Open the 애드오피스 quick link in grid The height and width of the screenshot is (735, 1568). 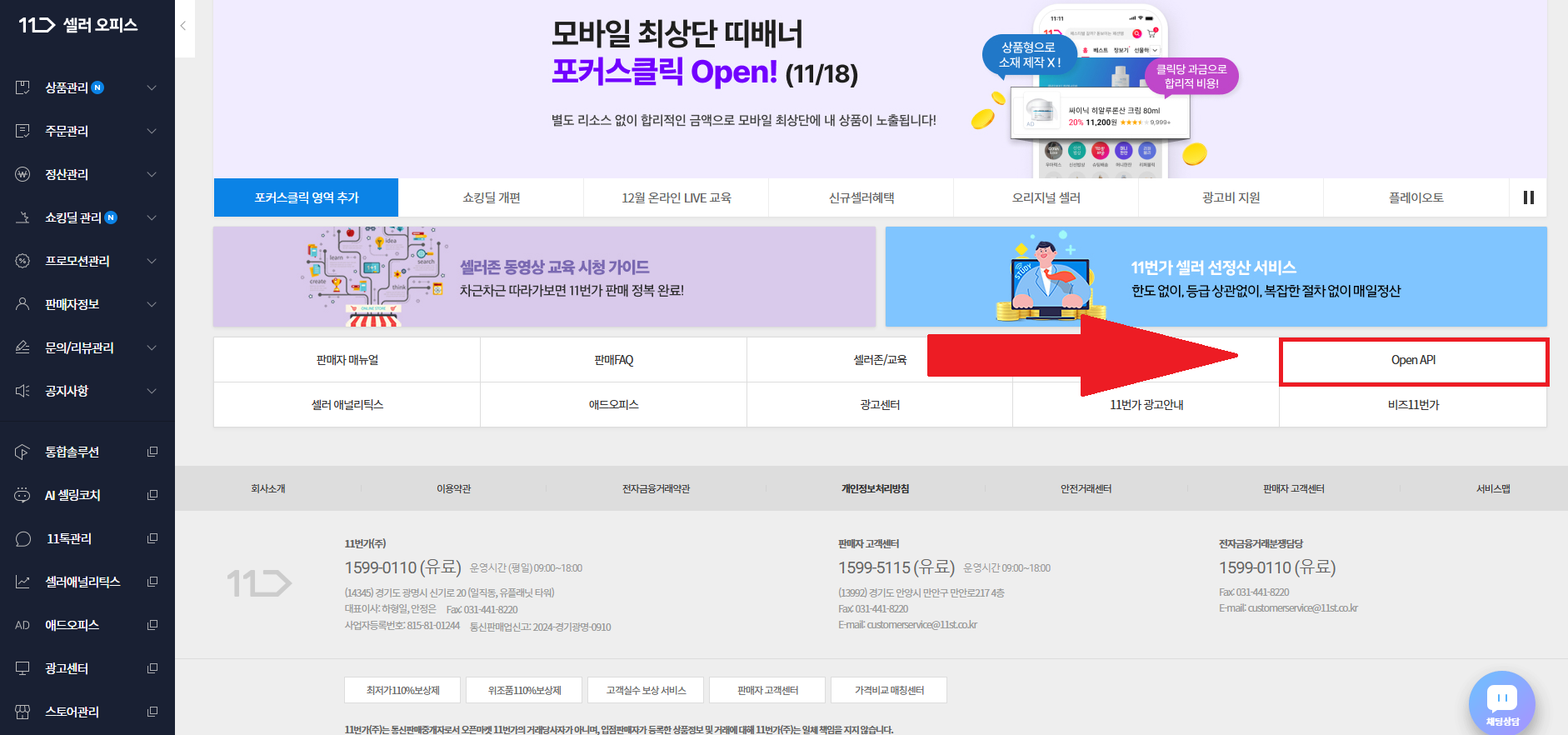(614, 405)
